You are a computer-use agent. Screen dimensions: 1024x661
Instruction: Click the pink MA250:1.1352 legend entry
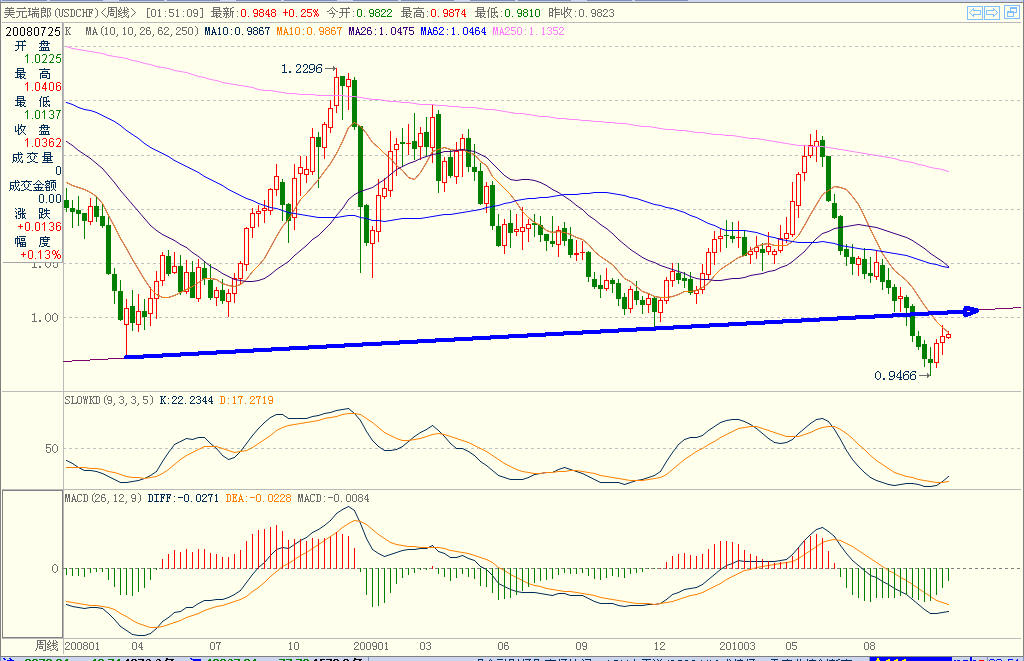(528, 31)
